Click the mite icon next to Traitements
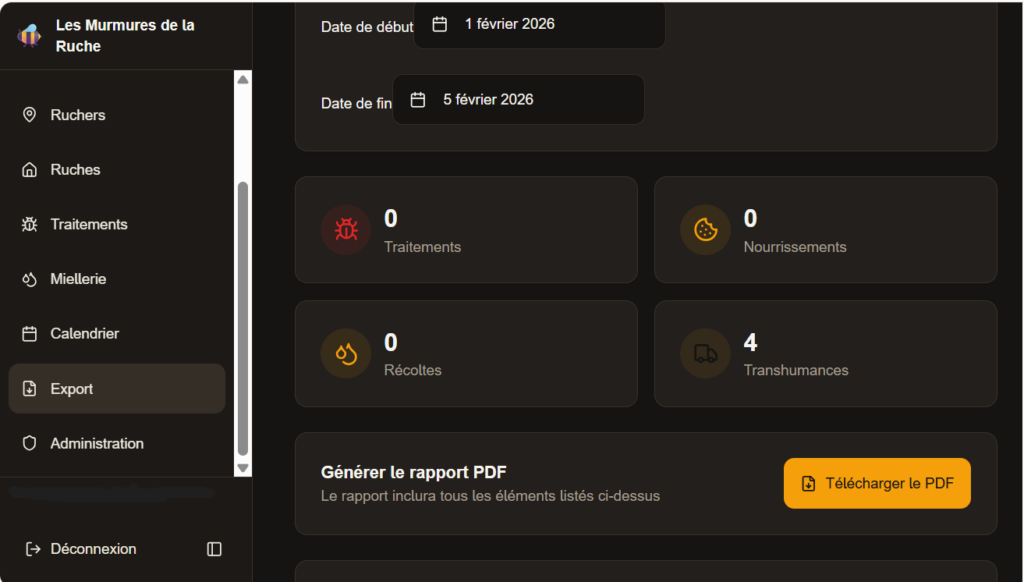 [30, 224]
